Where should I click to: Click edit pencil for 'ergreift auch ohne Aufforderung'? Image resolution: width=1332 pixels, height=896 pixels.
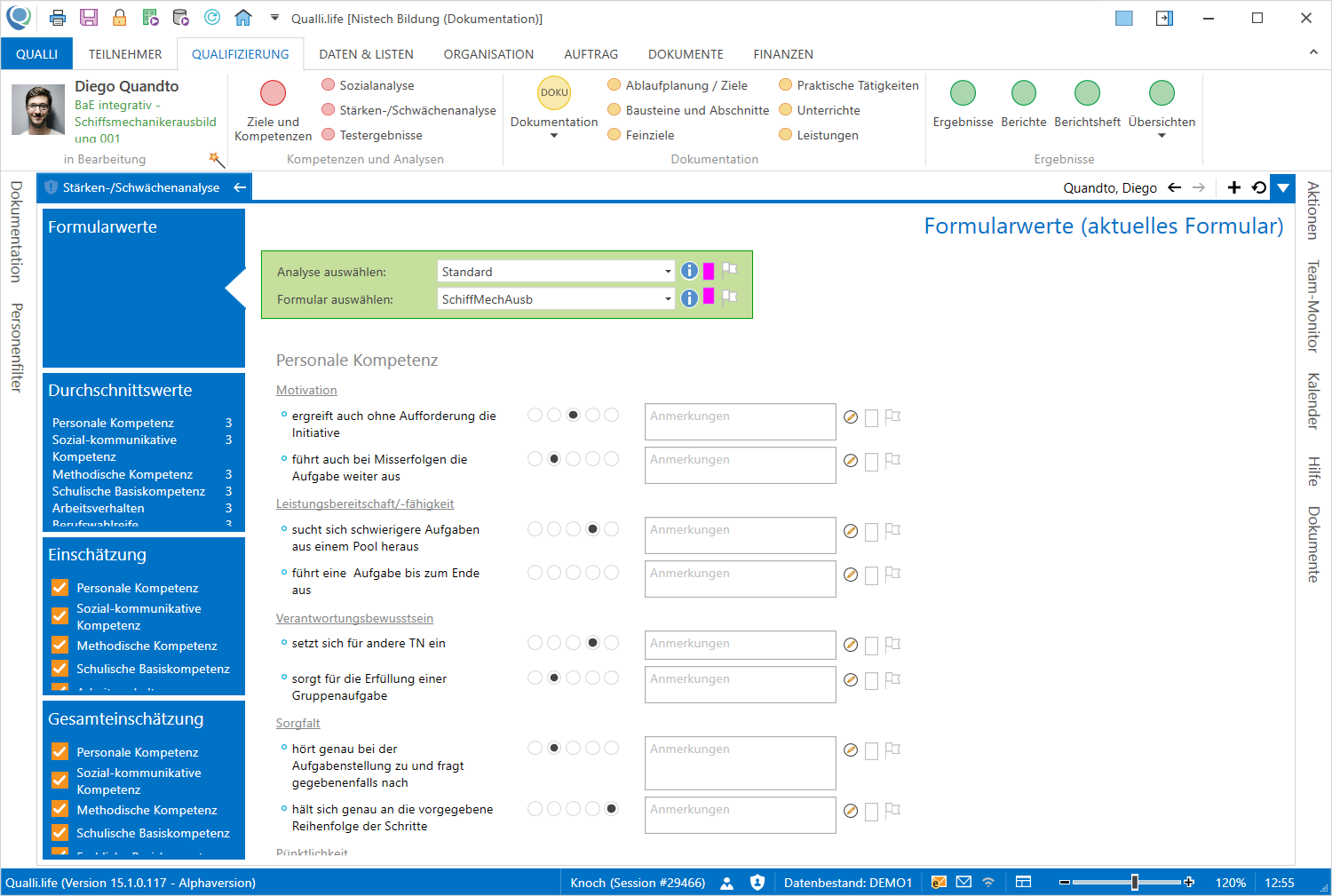(851, 417)
